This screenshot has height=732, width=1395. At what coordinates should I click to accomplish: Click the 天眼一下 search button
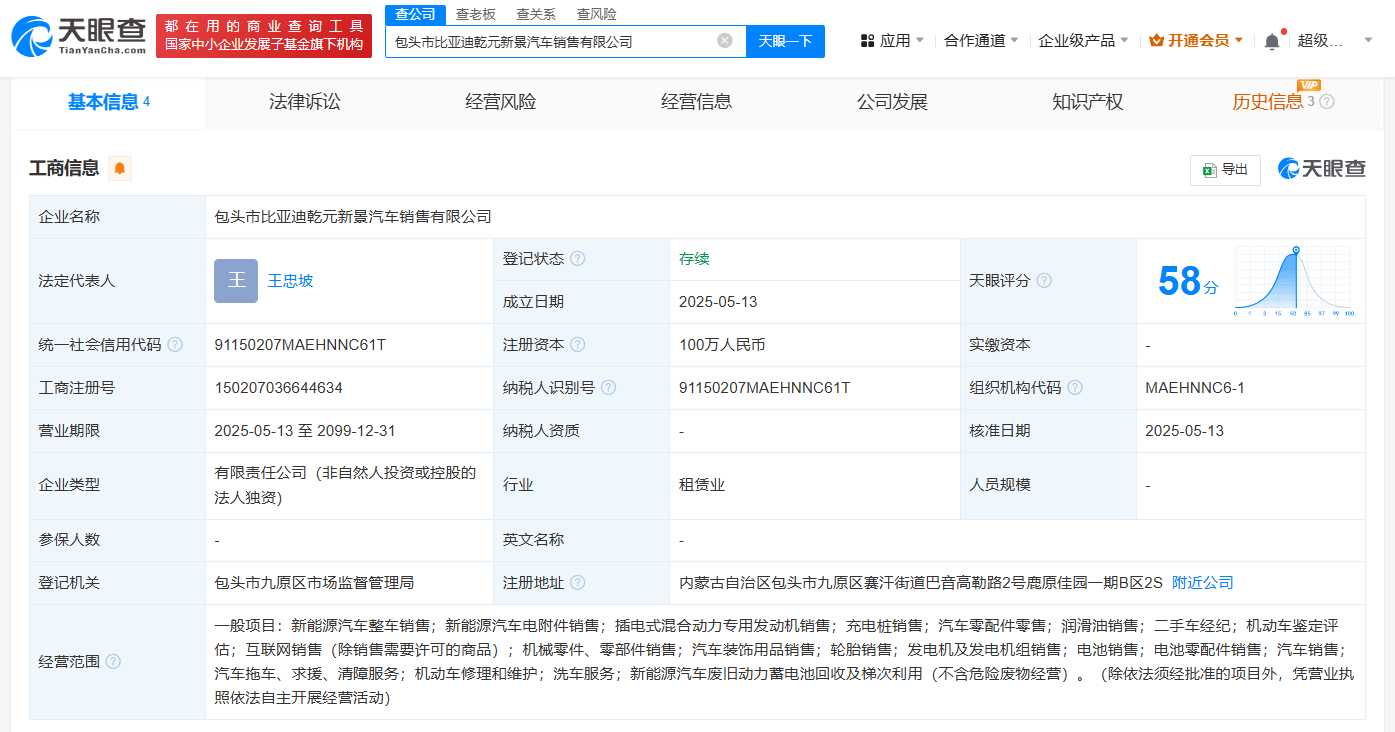785,41
